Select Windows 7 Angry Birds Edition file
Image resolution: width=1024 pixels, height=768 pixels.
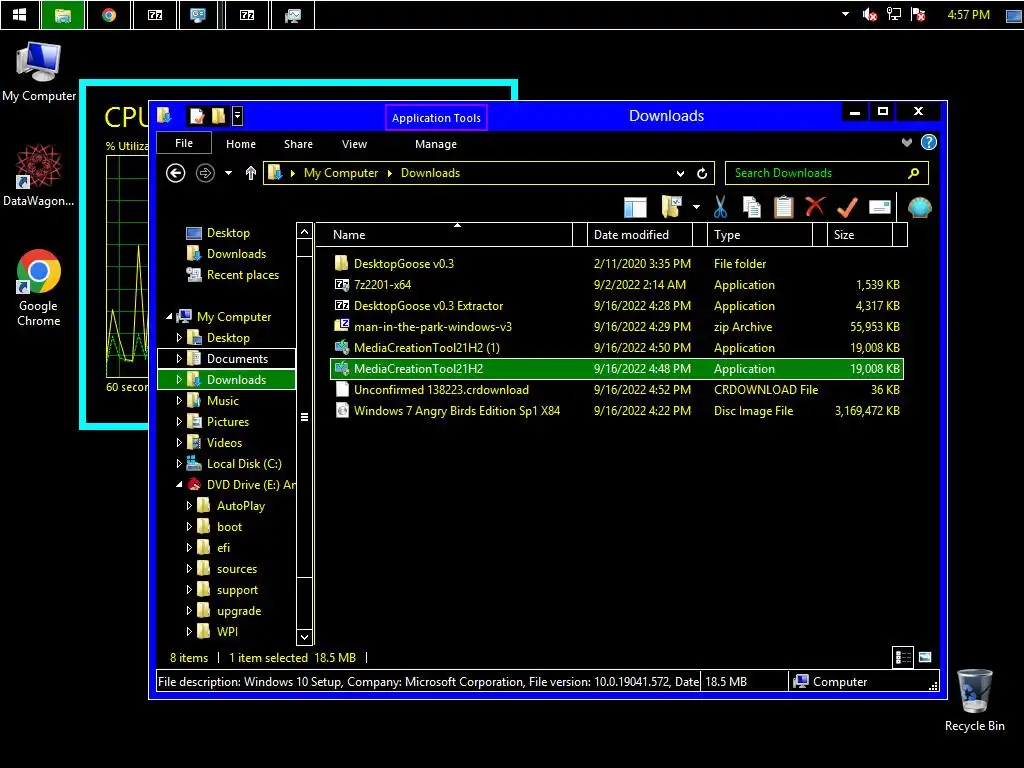617,411
